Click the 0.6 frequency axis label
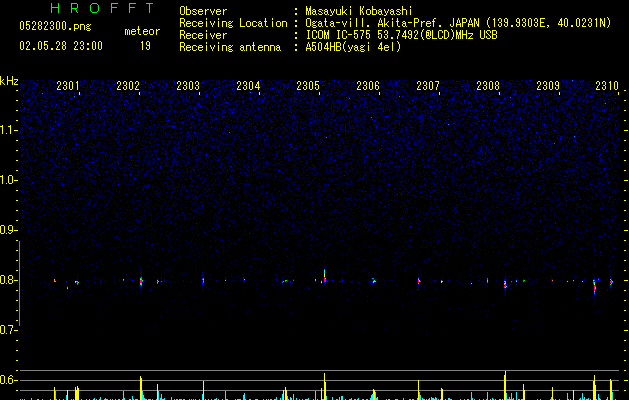 click(8, 380)
